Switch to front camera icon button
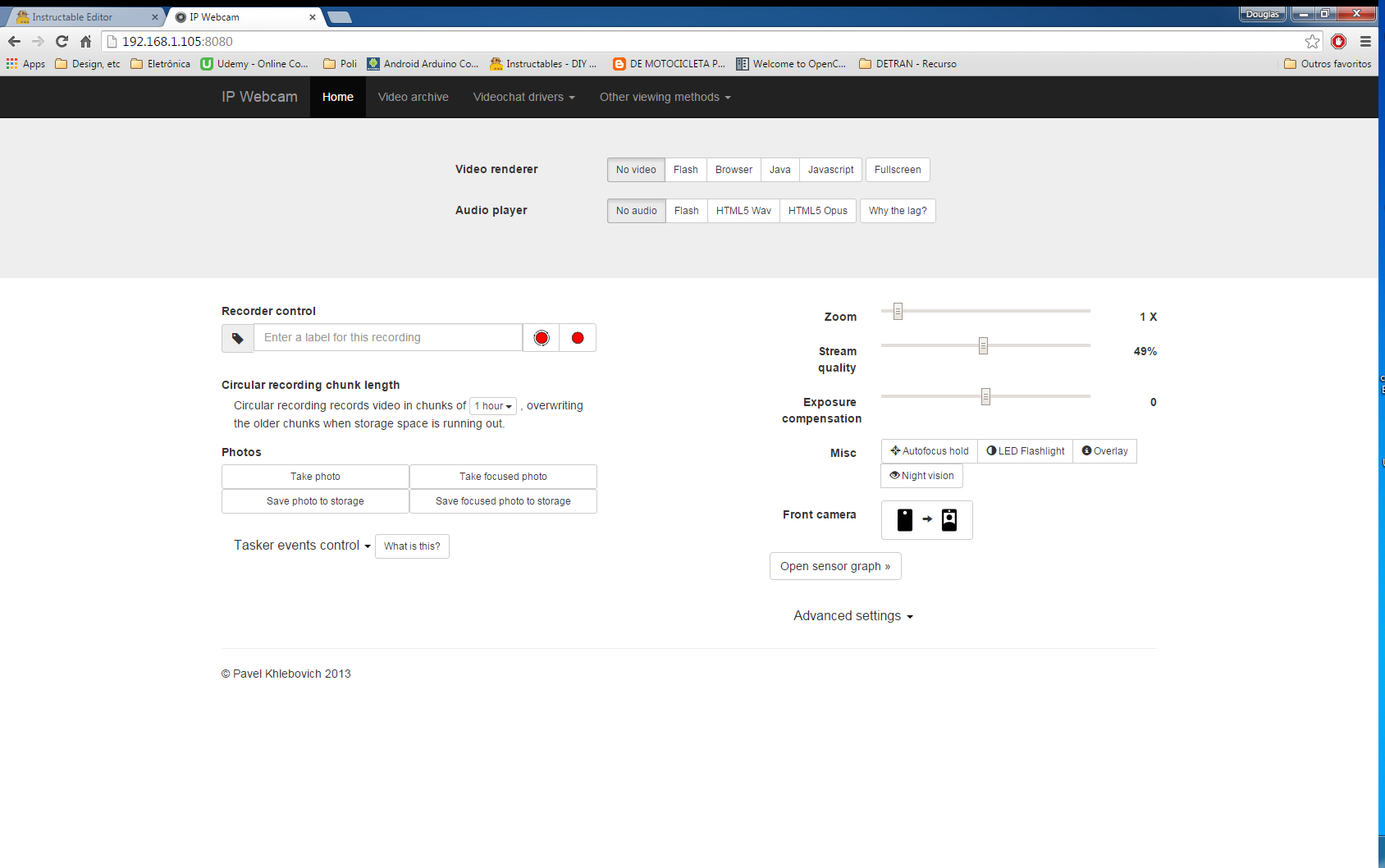Screen dimensions: 1385x868 [927, 520]
